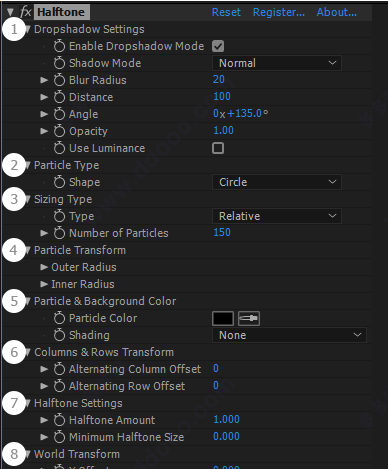
Task: Open the About... link
Action: pos(337,12)
